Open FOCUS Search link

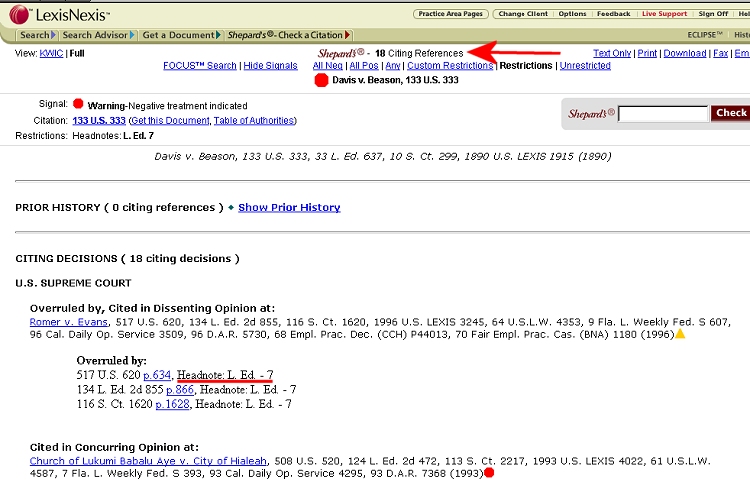coord(199,66)
